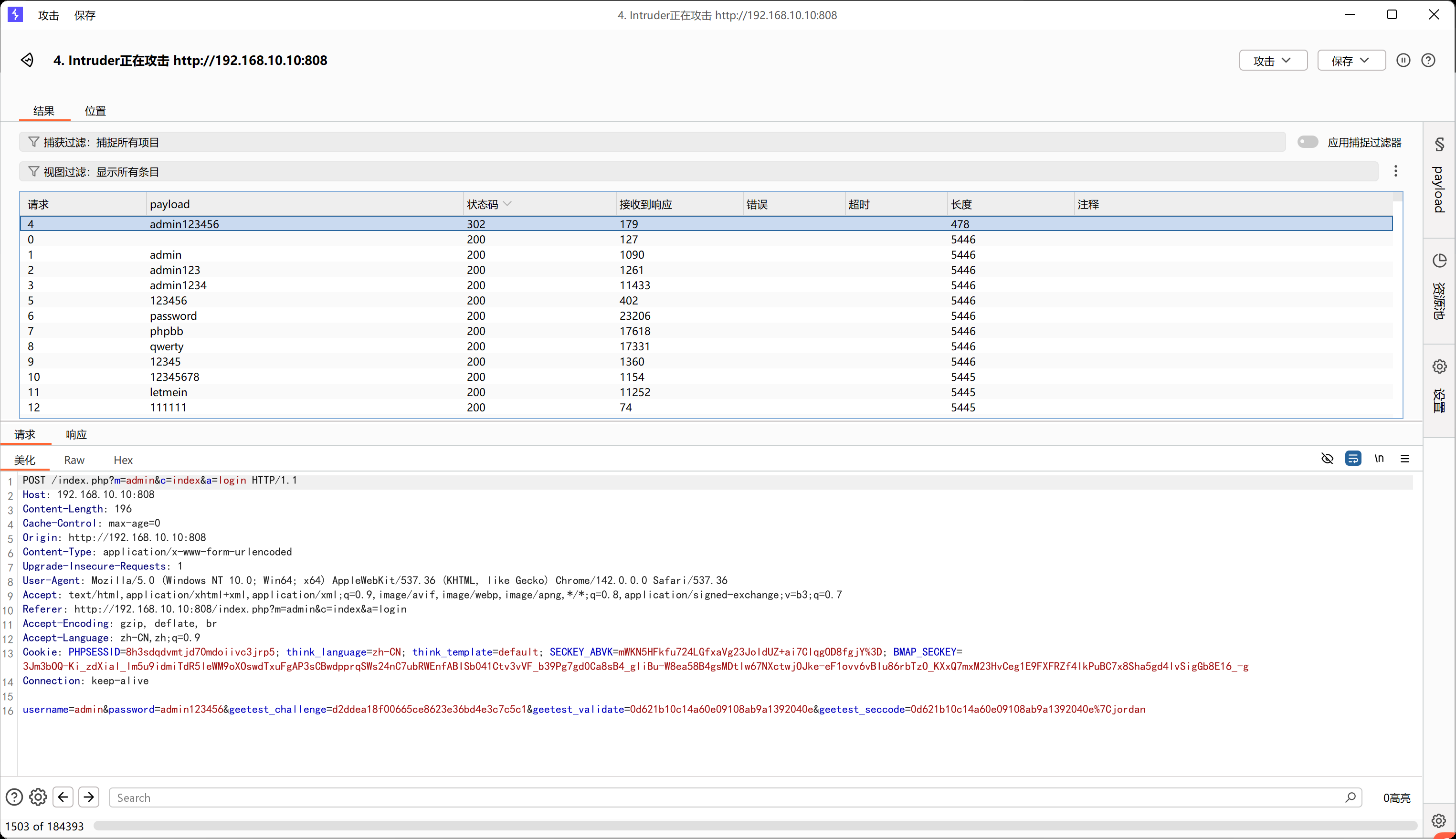
Task: Click the forward arrow next to the search box
Action: [x=89, y=797]
